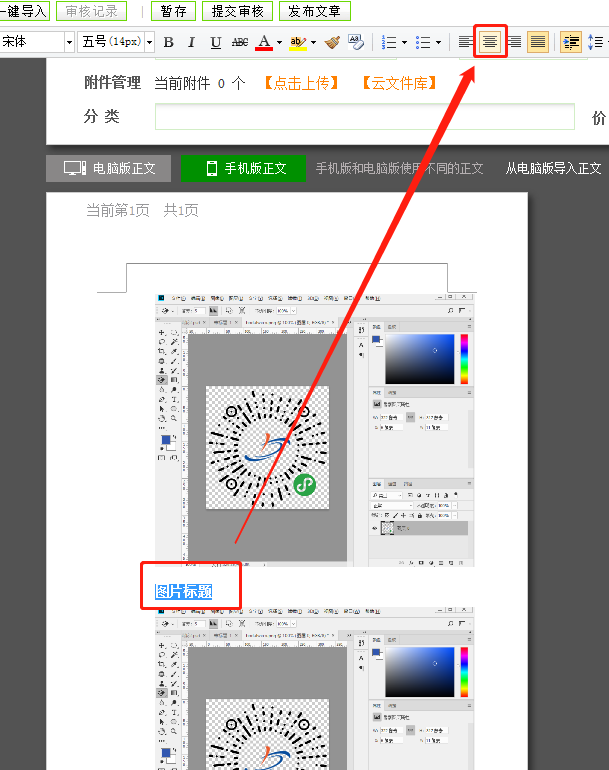Image resolution: width=609 pixels, height=770 pixels.
Task: Expand the highlight color picker arrow
Action: click(x=313, y=43)
